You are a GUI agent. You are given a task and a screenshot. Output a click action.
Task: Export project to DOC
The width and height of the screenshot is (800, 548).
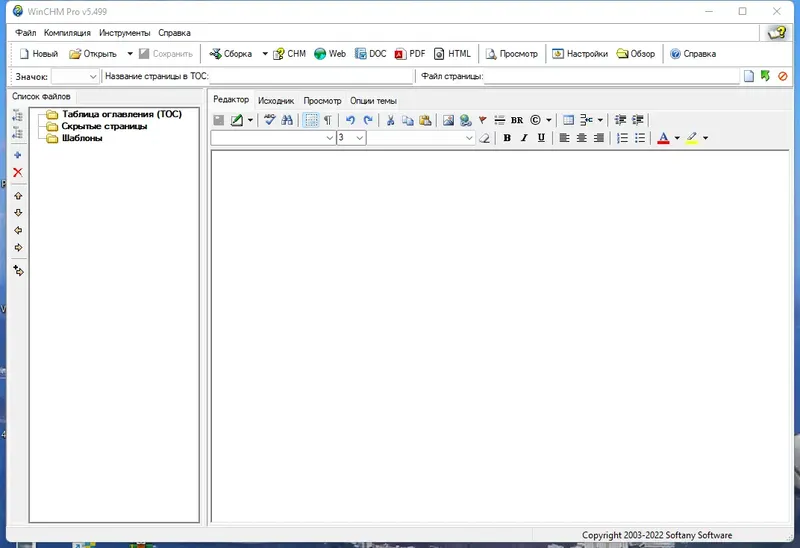pyautogui.click(x=371, y=54)
